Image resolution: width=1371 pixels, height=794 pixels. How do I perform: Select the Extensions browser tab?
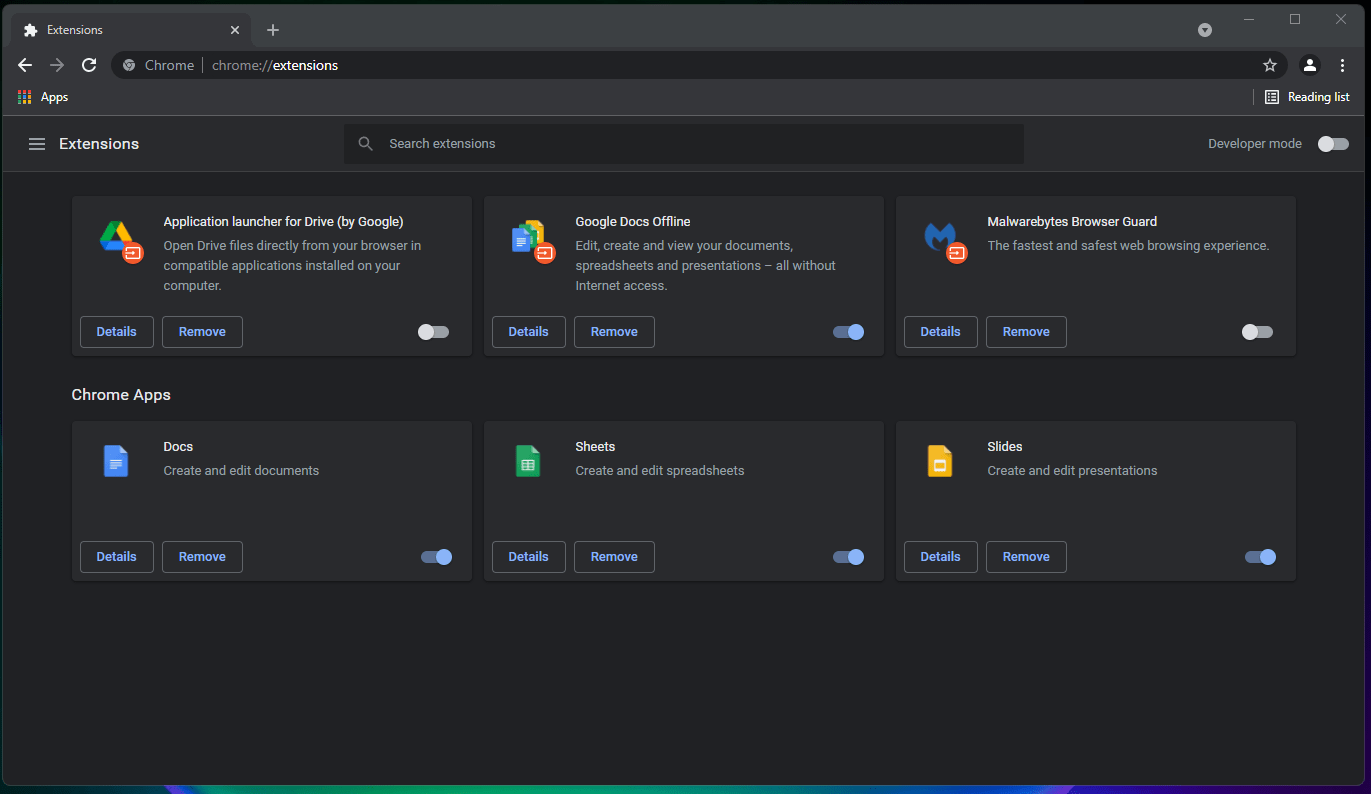(x=120, y=29)
